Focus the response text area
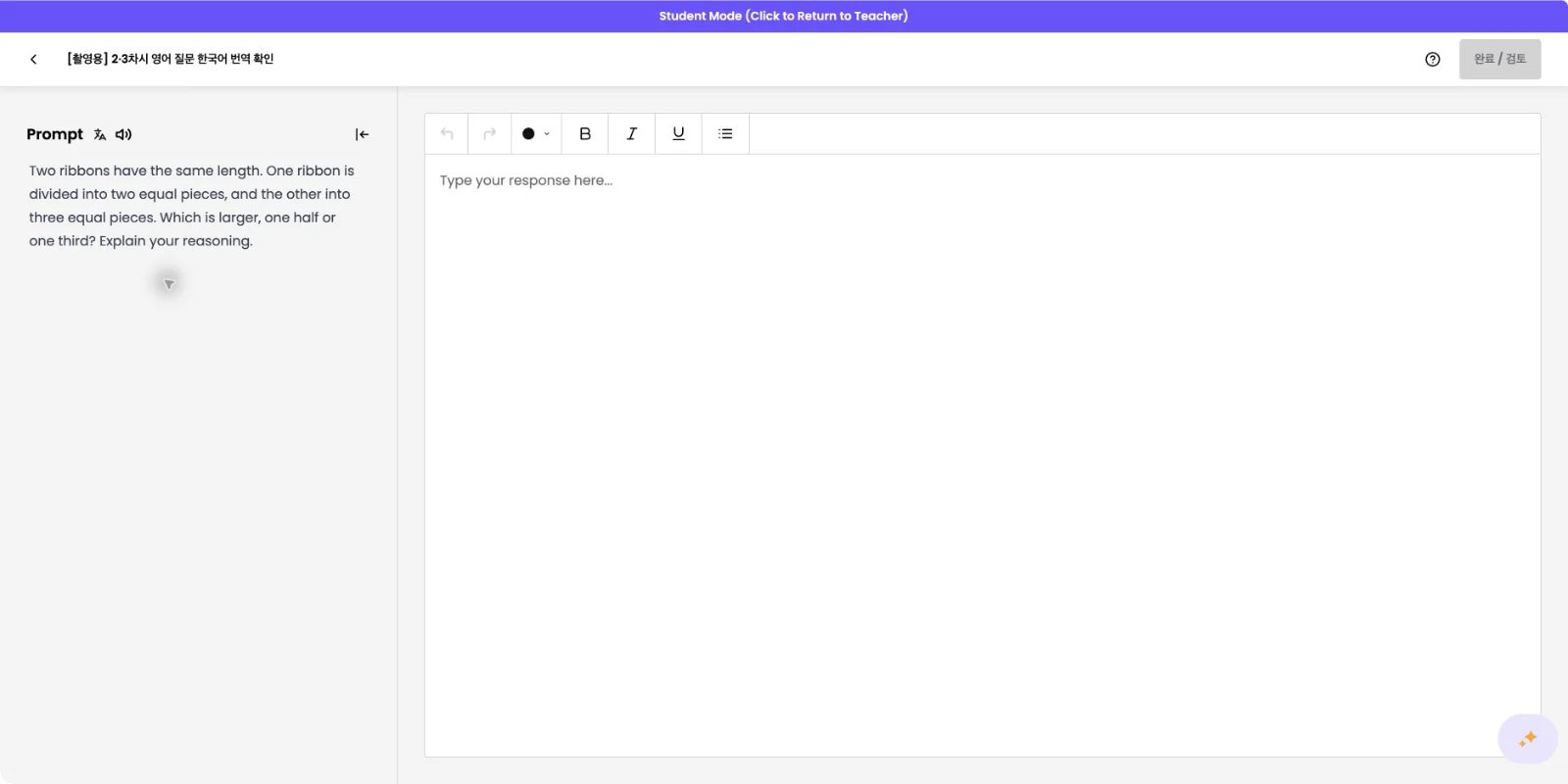 pos(982,455)
